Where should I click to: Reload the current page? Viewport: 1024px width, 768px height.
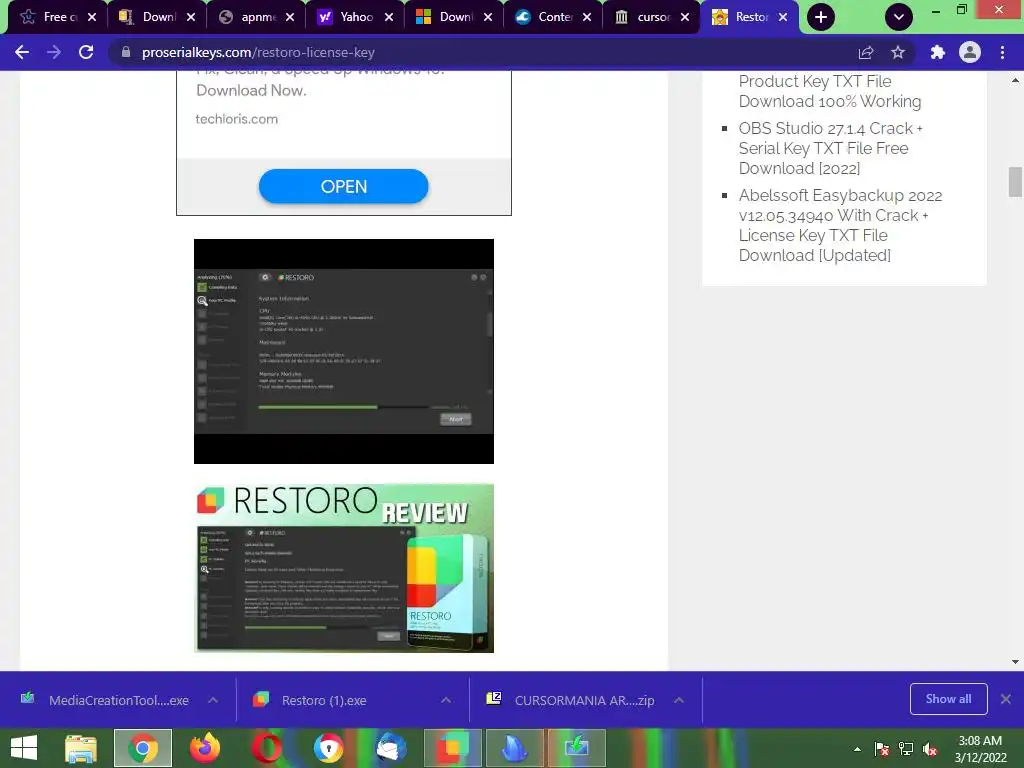[x=86, y=52]
